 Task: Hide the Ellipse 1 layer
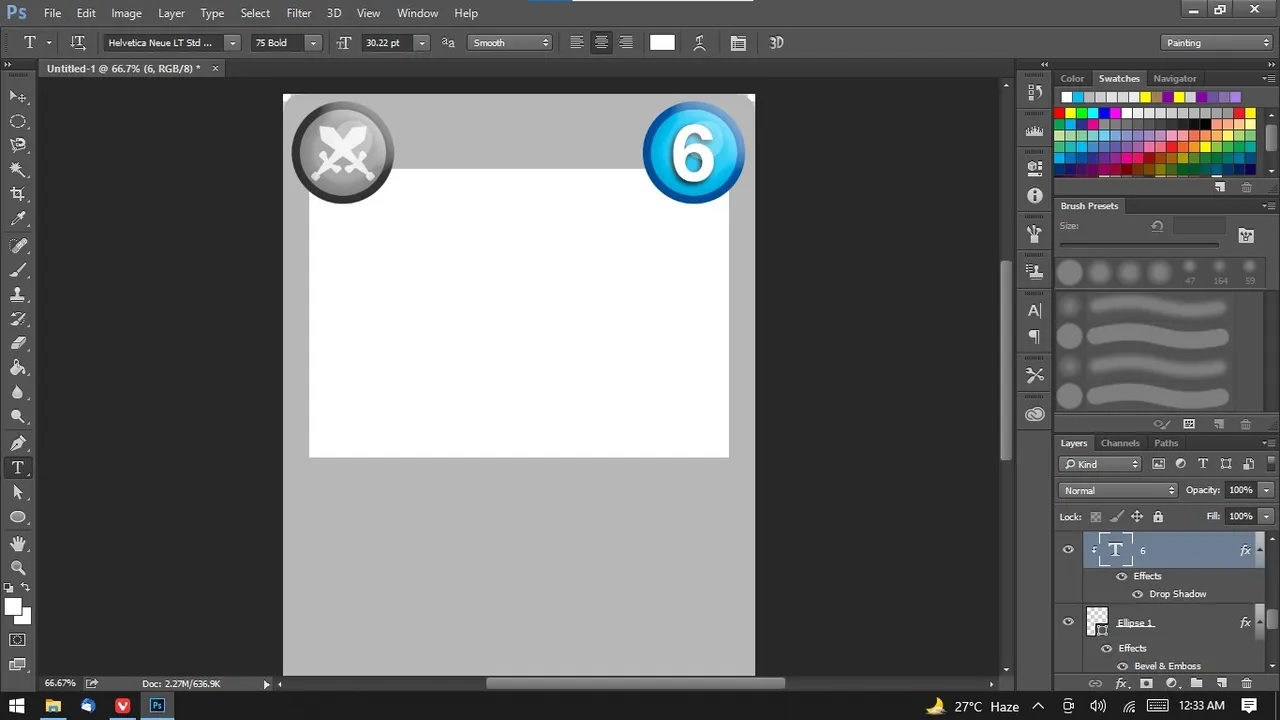pos(1068,622)
